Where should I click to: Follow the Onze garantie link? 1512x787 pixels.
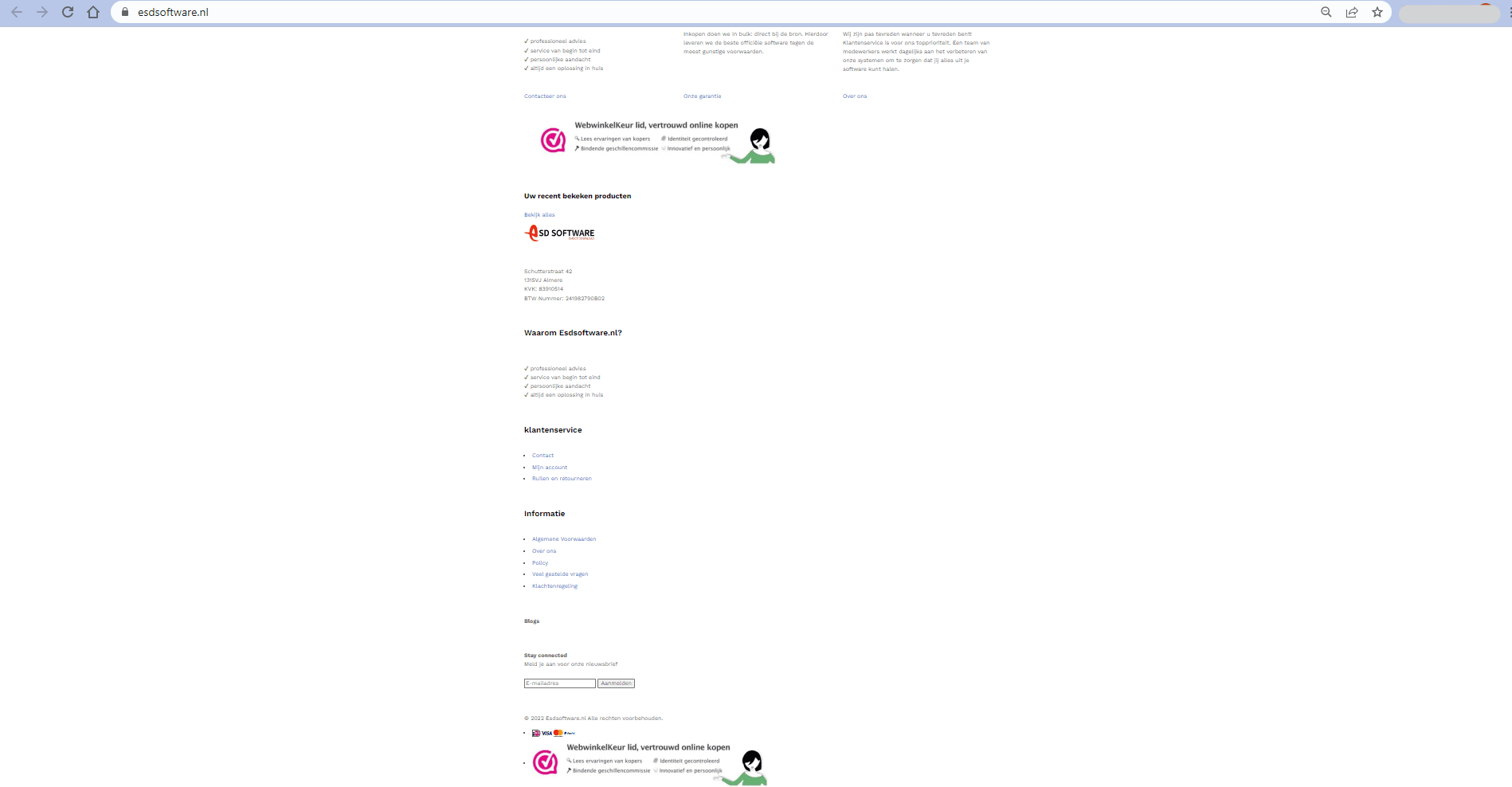[x=702, y=96]
